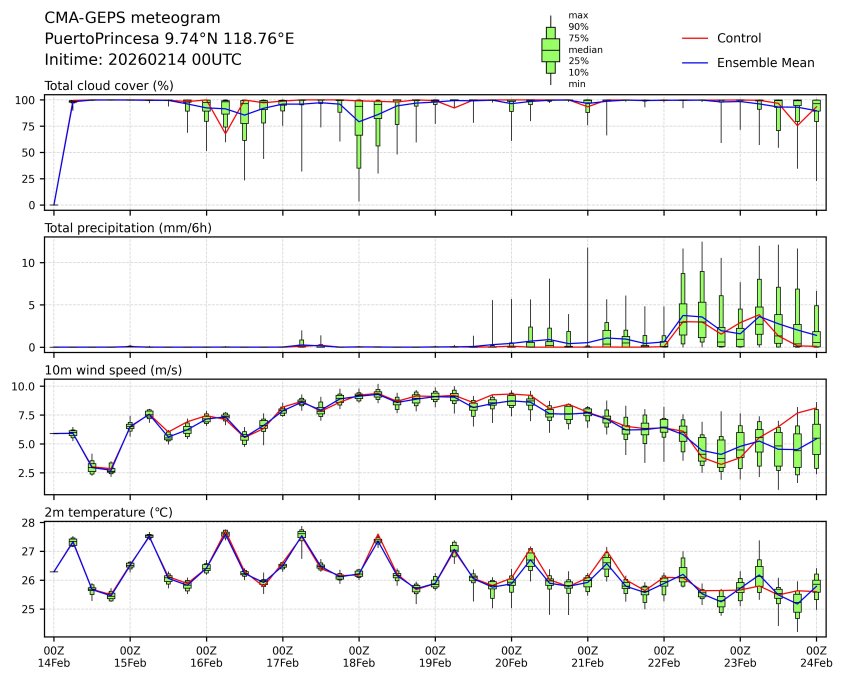Select the Ensemble Mean legend label
Screen dimensions: 844x680
tap(765, 63)
